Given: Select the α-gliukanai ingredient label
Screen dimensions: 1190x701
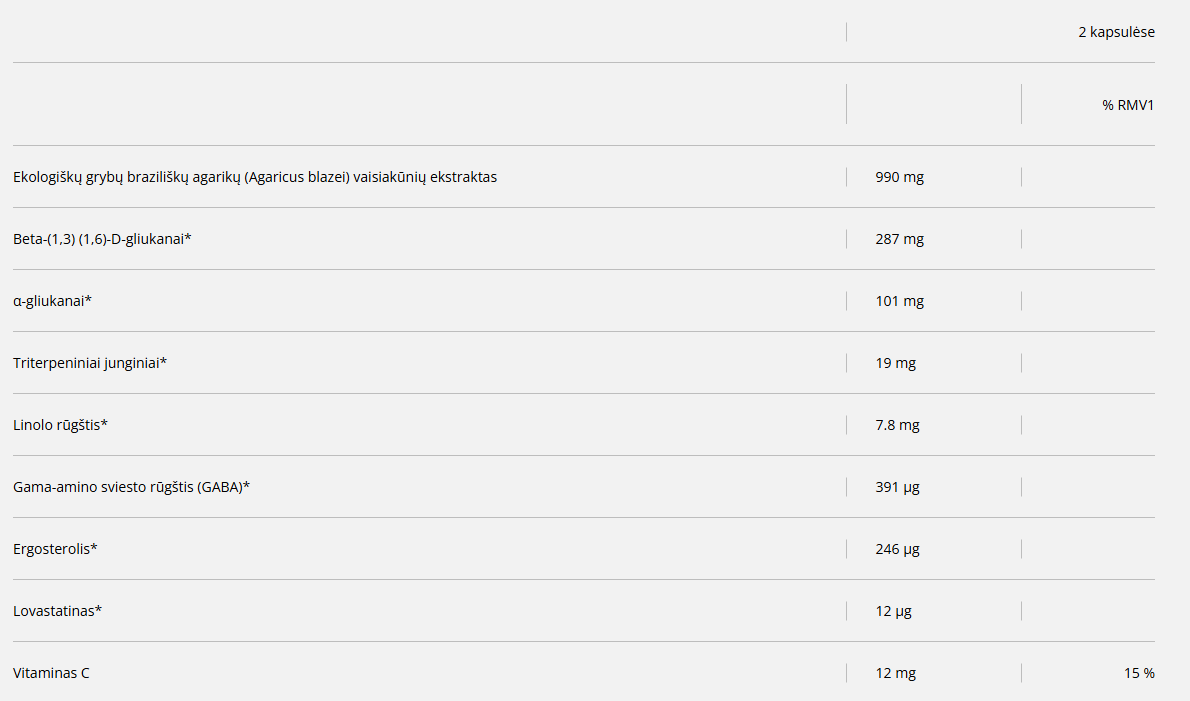Looking at the screenshot, I should tap(52, 301).
